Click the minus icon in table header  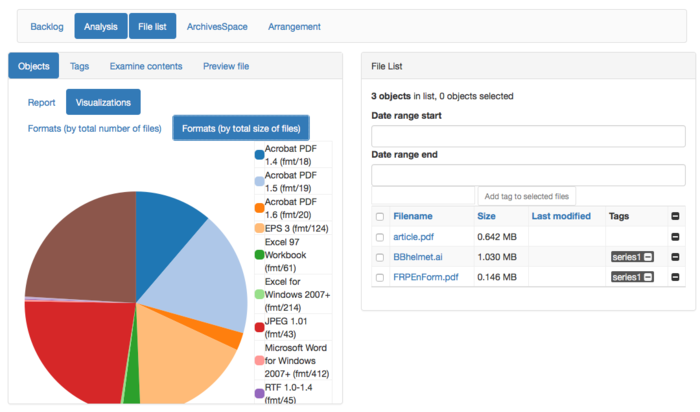pos(675,216)
